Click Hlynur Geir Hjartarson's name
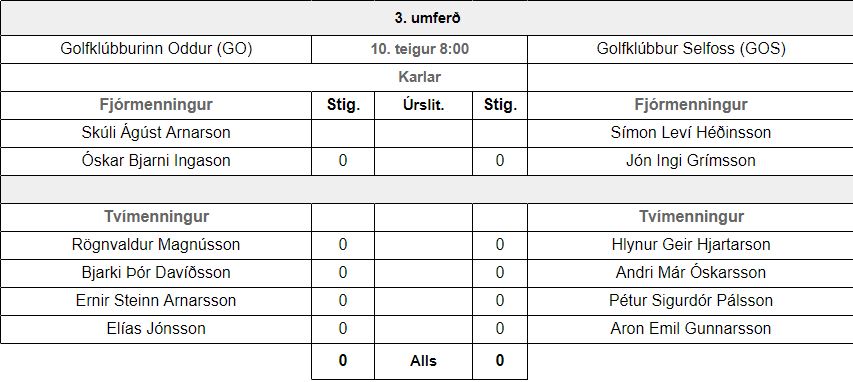The image size is (853, 382). click(691, 245)
